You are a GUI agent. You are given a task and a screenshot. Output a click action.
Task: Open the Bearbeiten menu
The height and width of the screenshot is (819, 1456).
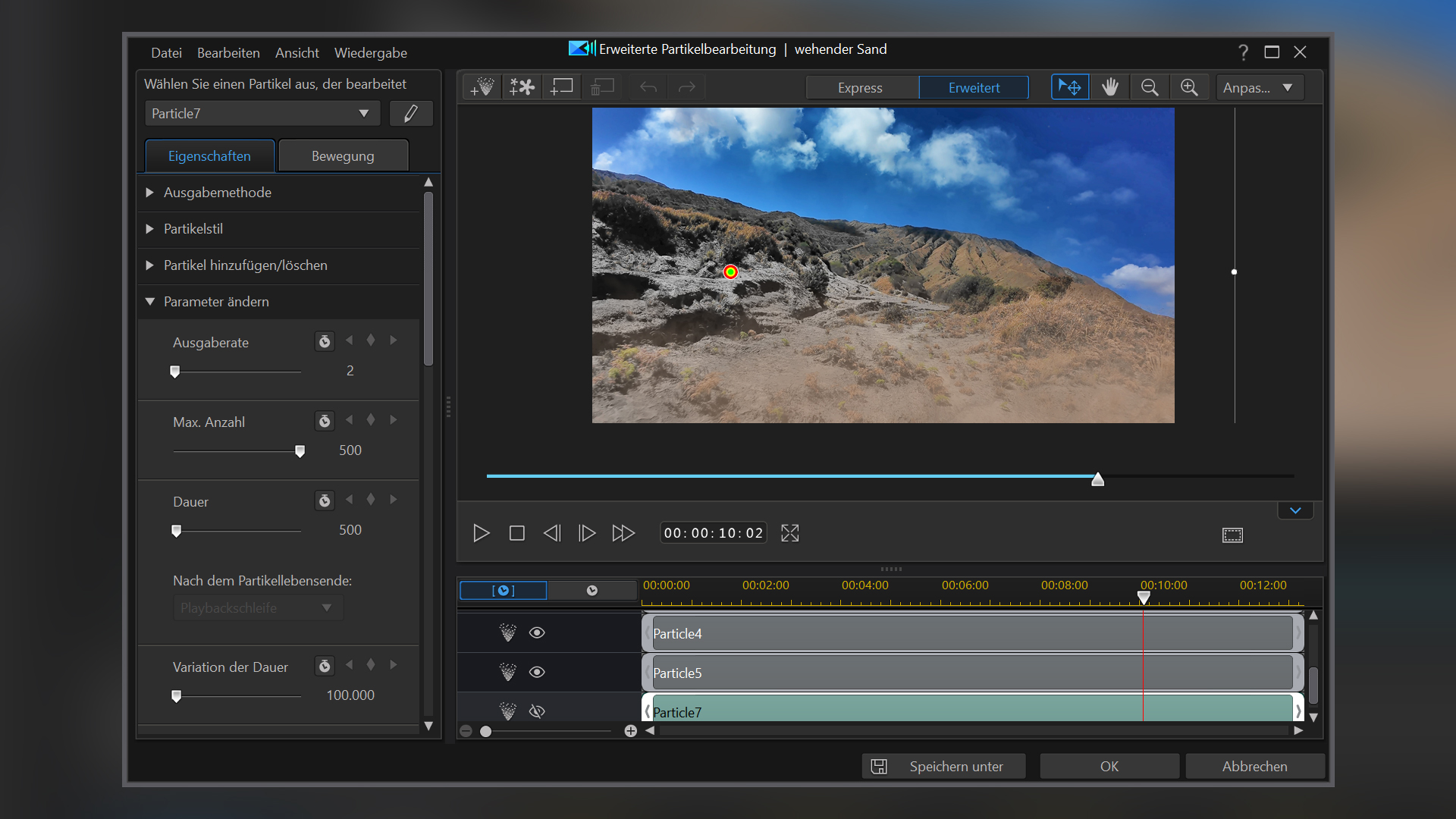point(228,53)
